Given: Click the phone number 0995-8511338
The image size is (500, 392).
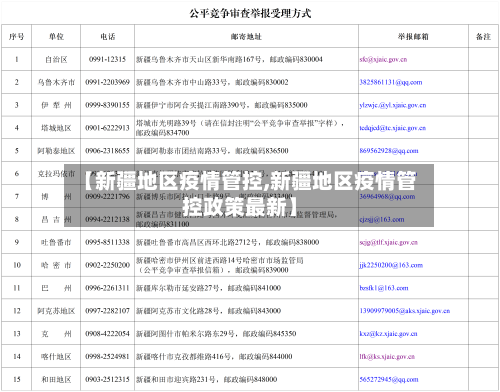Looking at the screenshot, I should point(107,242).
